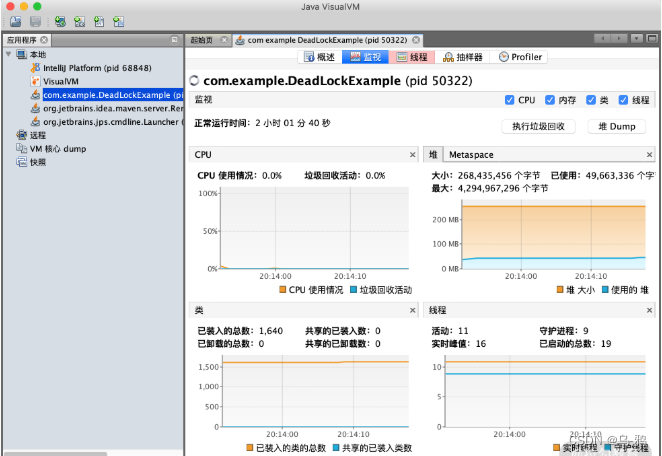This screenshot has height=456, width=662.
Task: Open the 抽样器 sampler tab
Action: pos(462,57)
